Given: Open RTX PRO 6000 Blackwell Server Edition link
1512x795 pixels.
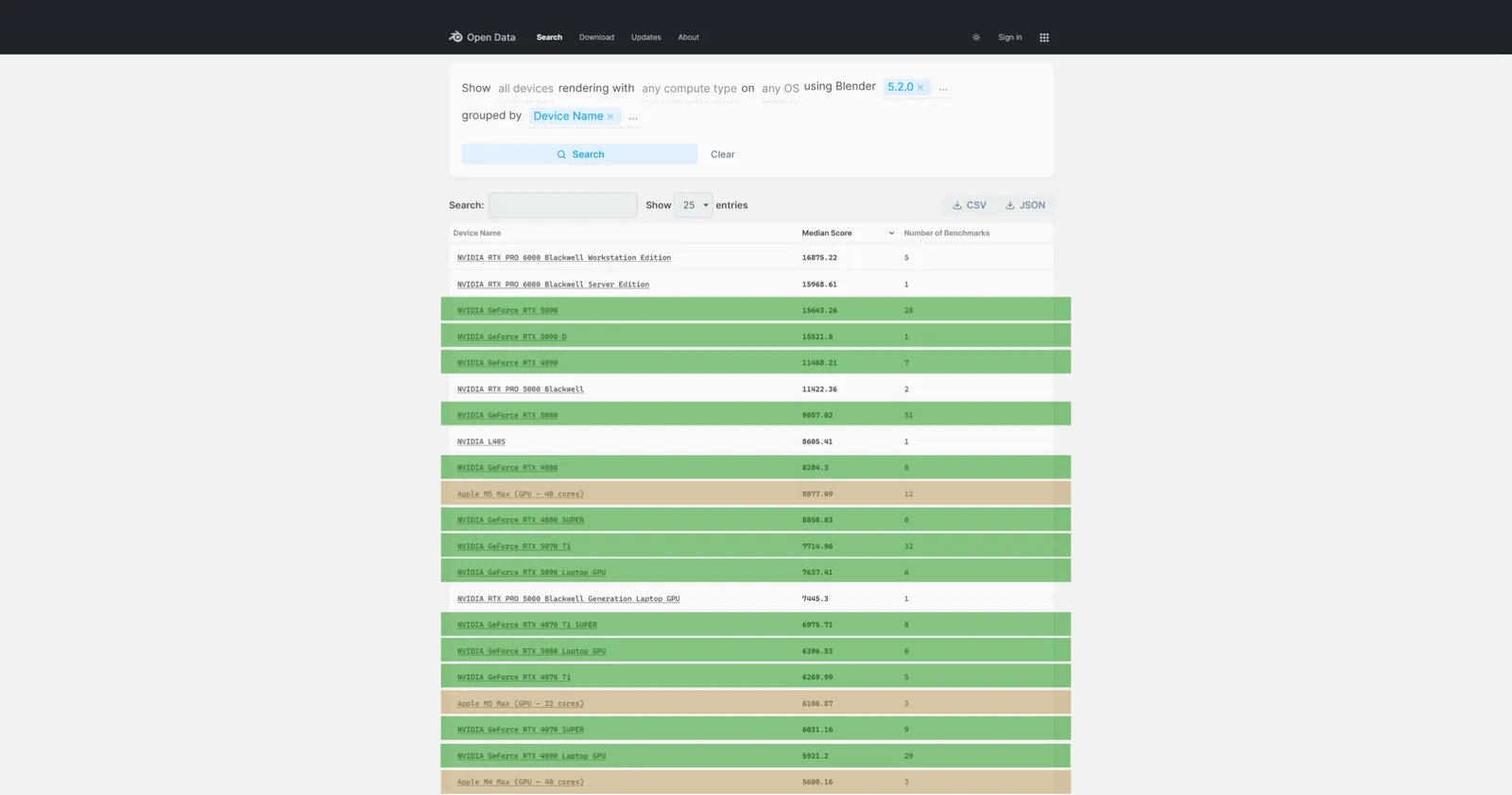Looking at the screenshot, I should [553, 285].
